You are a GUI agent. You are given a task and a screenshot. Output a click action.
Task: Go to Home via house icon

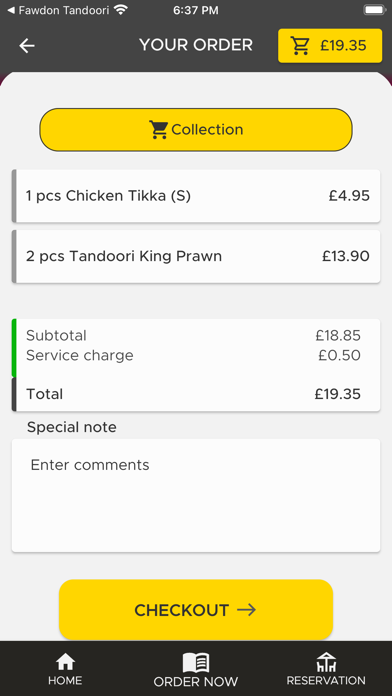tap(65, 662)
